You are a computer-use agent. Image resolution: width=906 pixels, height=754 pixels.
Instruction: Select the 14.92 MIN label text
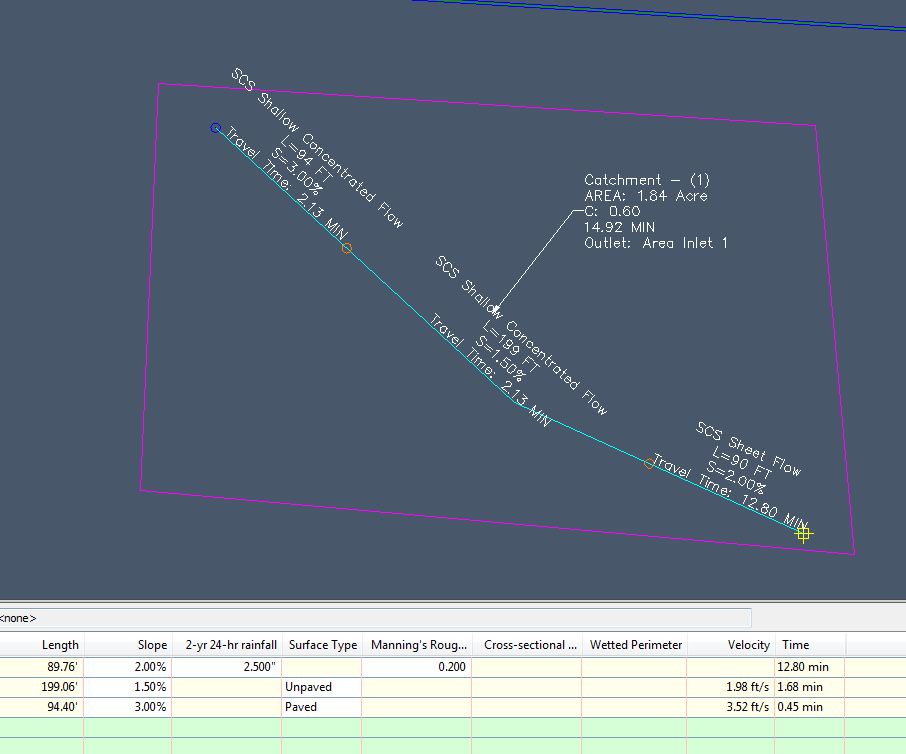pos(619,227)
